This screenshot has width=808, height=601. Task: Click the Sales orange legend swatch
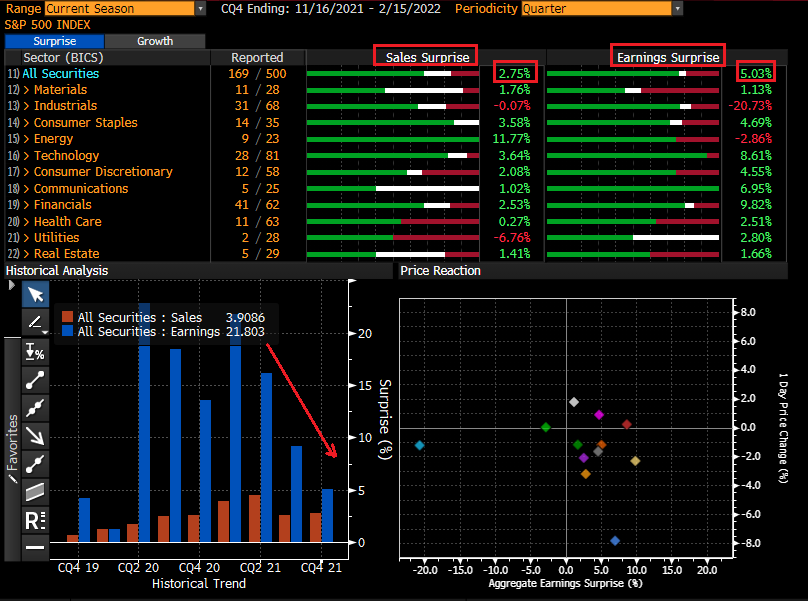(68, 317)
